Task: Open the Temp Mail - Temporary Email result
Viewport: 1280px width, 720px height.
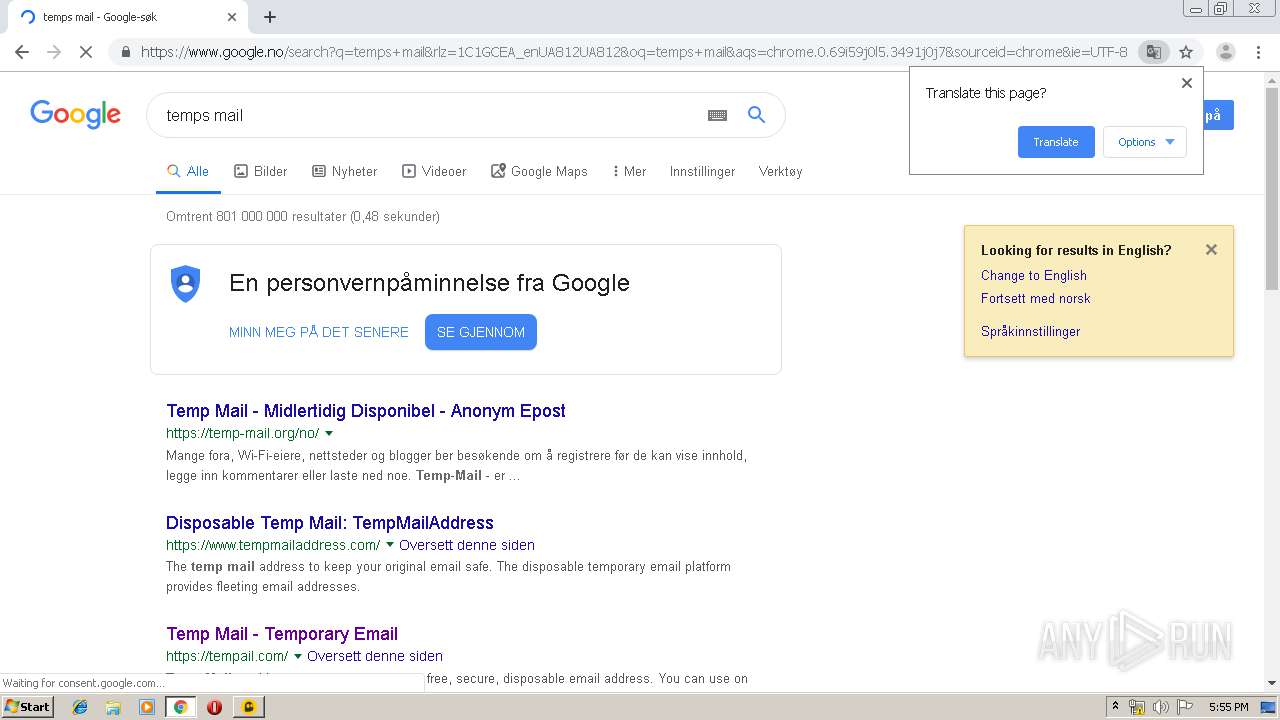Action: click(x=282, y=634)
